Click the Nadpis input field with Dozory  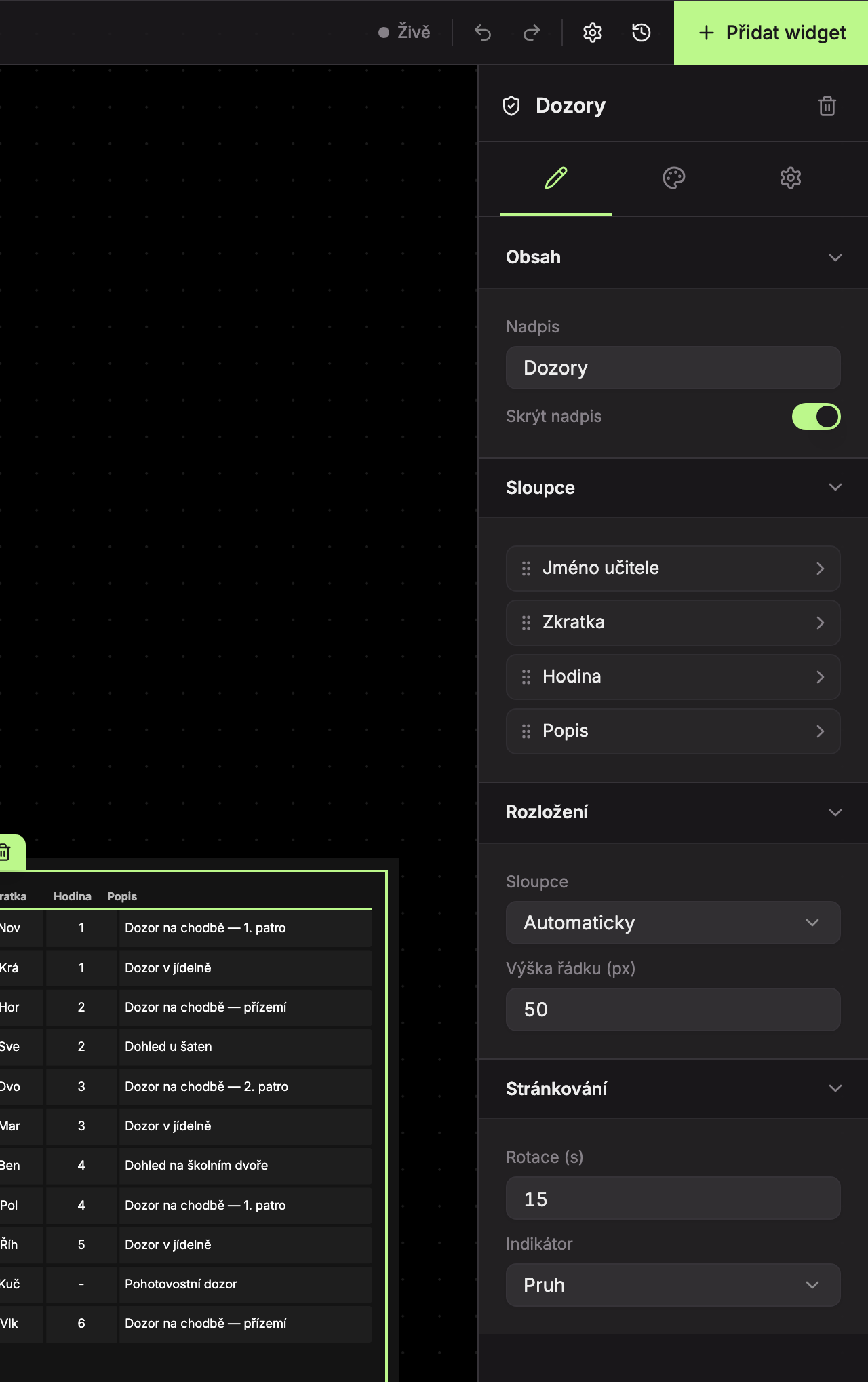[673, 368]
